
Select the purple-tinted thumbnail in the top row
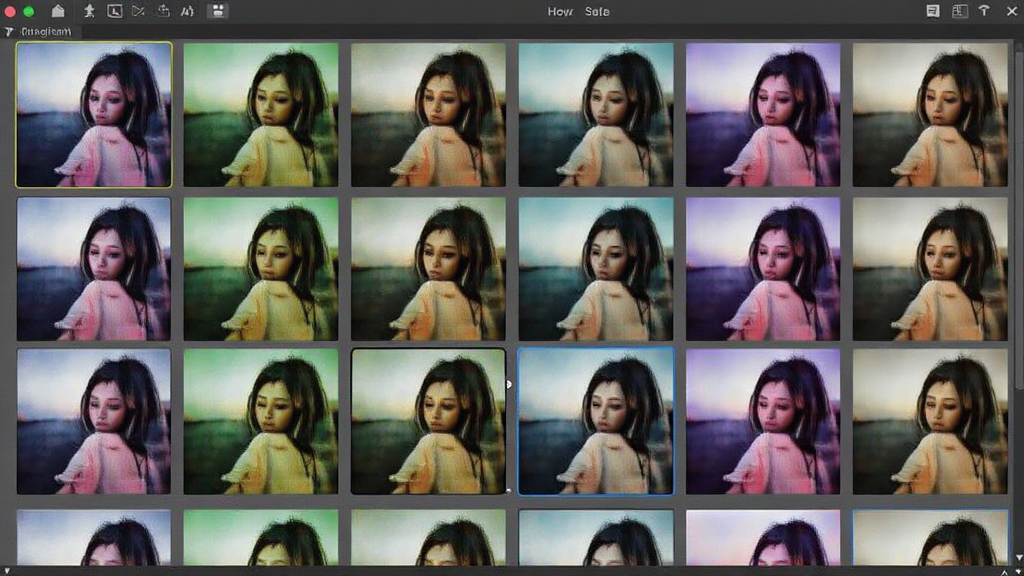click(x=763, y=115)
